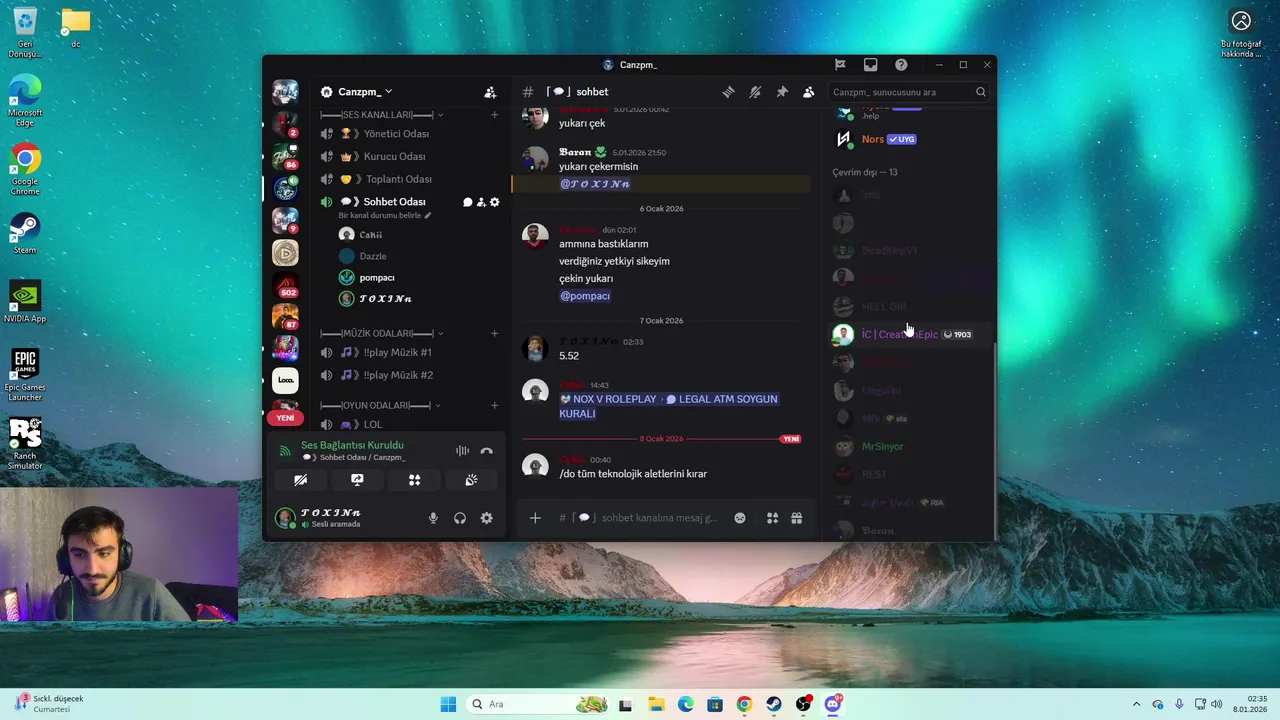1280x720 pixels.
Task: Select member İC | CreationEpic
Action: pyautogui.click(x=908, y=334)
